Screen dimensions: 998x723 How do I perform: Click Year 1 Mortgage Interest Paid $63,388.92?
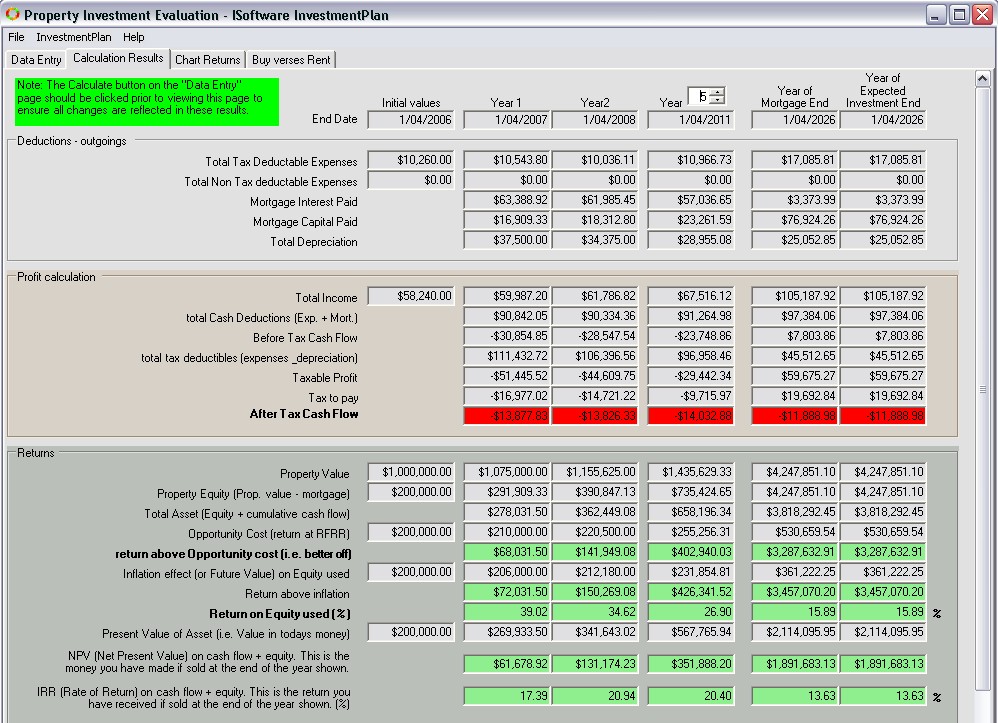click(507, 200)
